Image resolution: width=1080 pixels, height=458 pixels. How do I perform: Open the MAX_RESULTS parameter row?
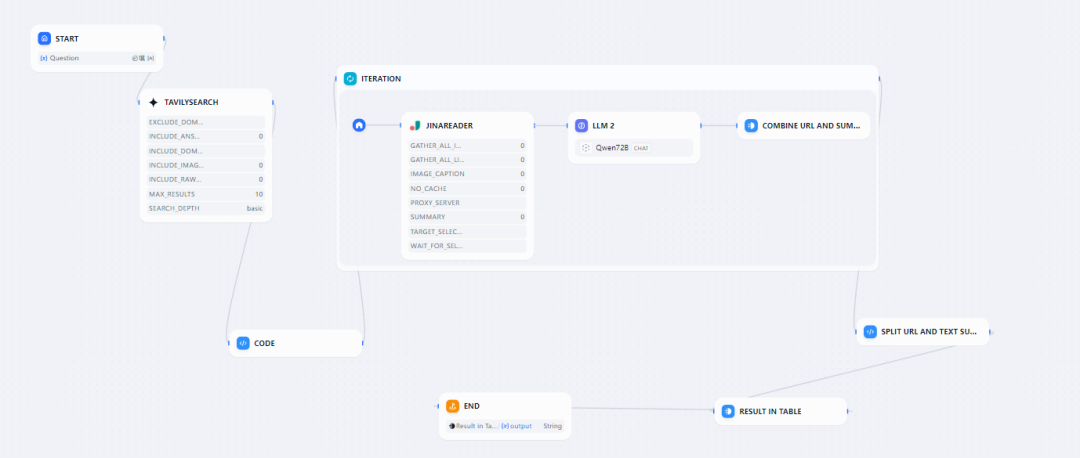[x=206, y=194]
